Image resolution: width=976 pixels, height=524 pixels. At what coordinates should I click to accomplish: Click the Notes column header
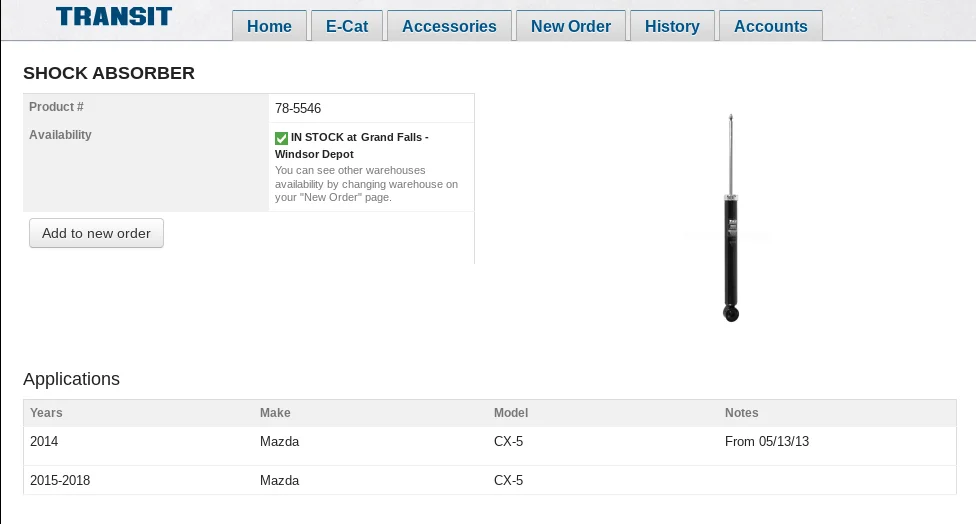click(x=742, y=413)
